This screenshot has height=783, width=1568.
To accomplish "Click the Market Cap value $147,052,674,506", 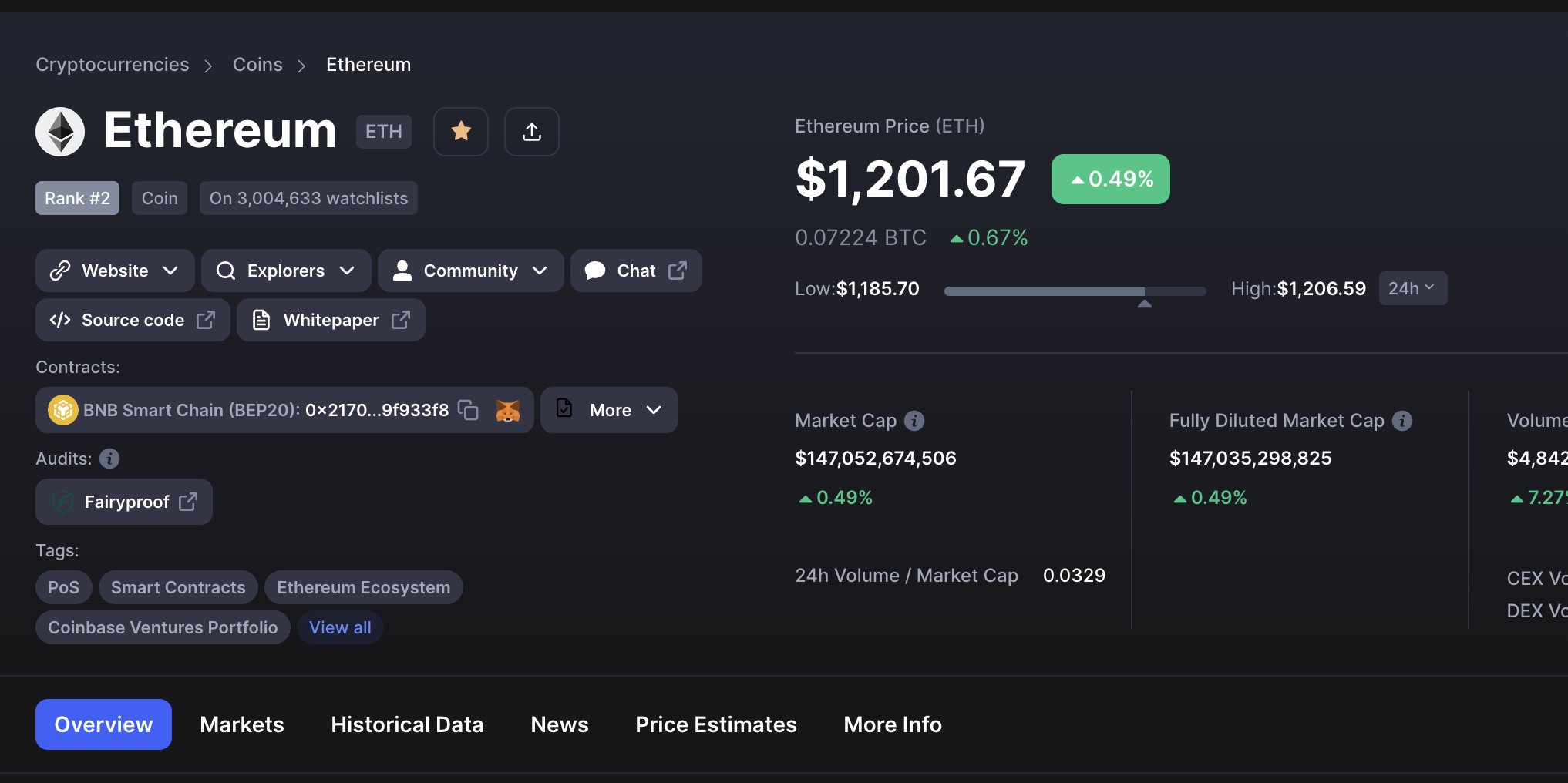I will click(876, 459).
